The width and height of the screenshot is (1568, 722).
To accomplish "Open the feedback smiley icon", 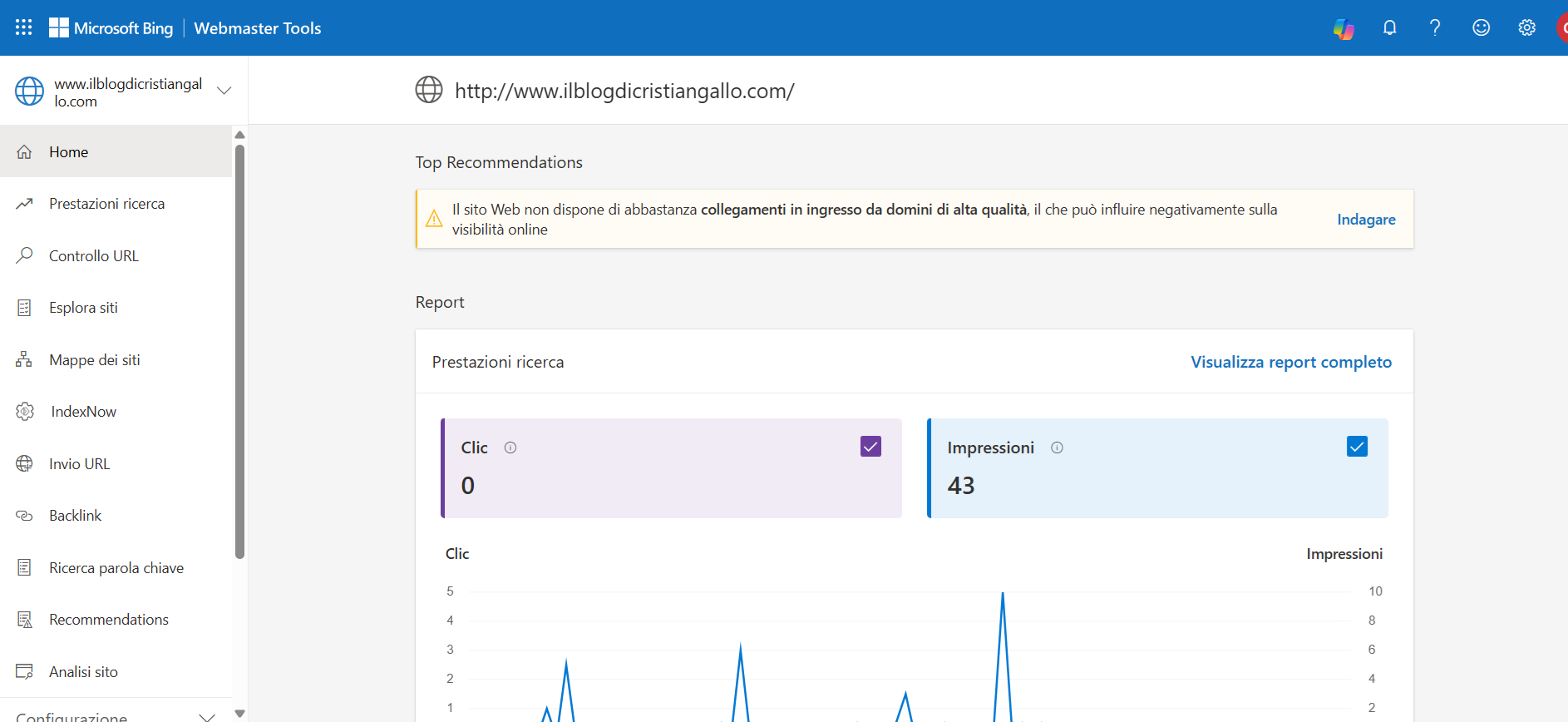I will click(x=1481, y=27).
